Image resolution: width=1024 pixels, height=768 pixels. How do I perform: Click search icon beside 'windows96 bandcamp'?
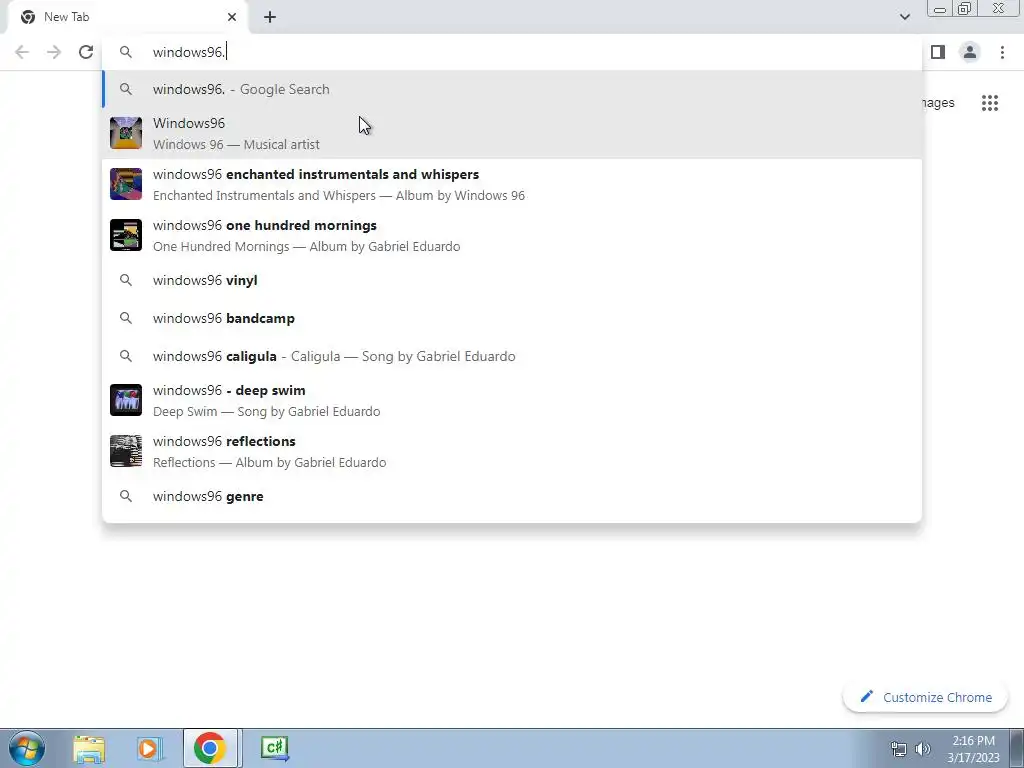[x=126, y=318]
